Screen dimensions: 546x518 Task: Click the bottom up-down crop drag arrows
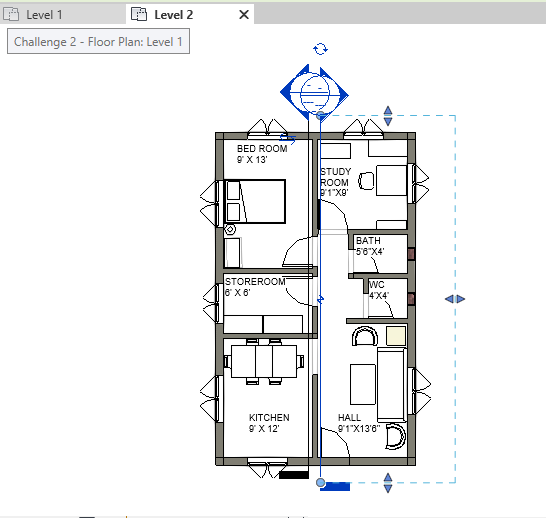pos(388,483)
